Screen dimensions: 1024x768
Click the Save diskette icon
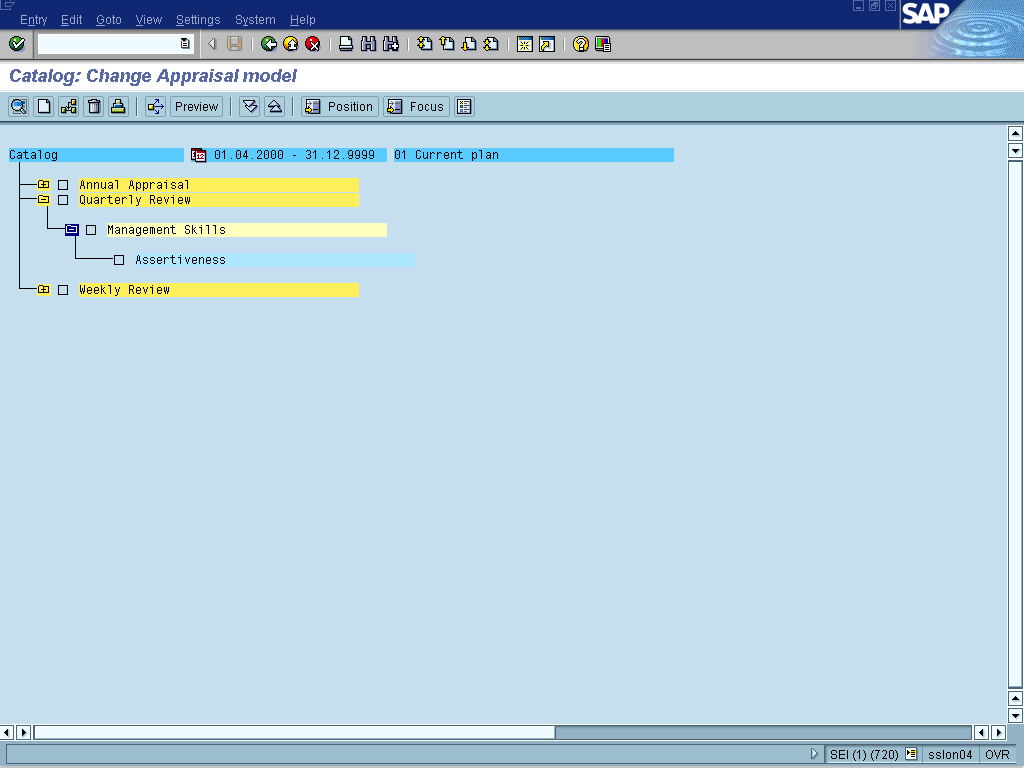[234, 44]
